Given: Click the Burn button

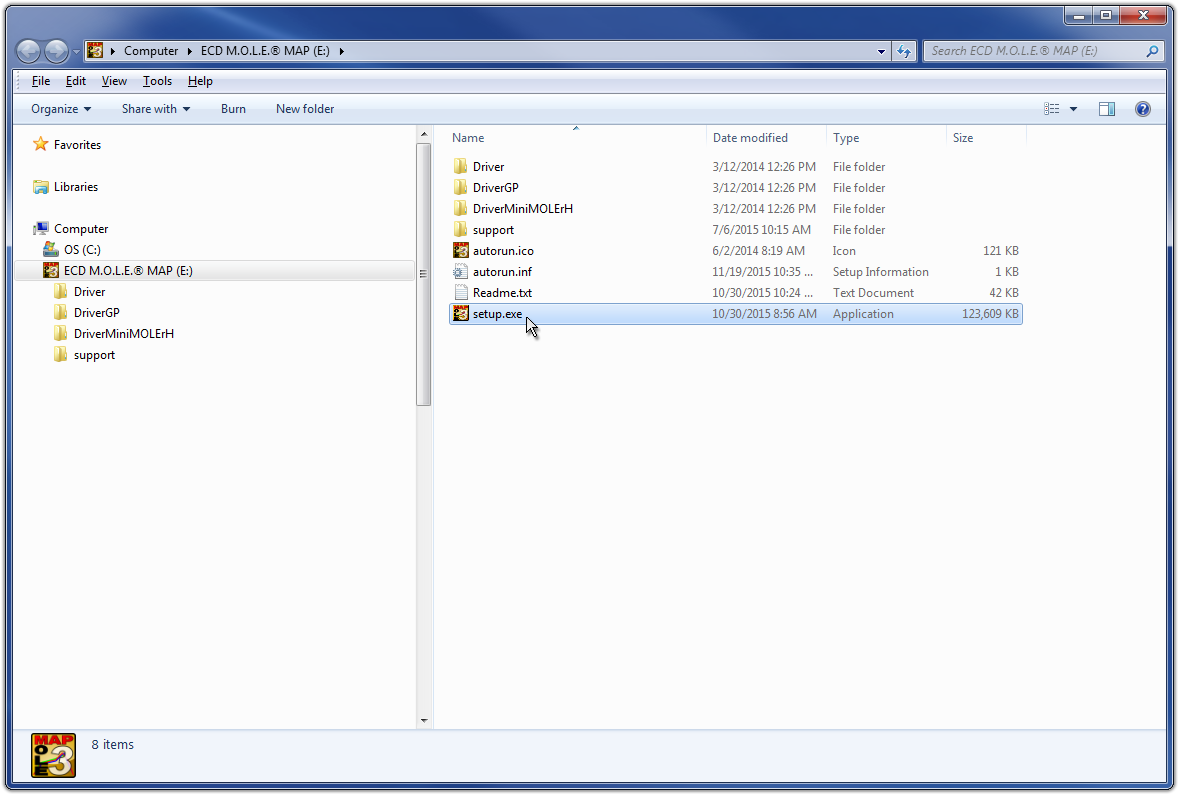Looking at the screenshot, I should 233,109.
